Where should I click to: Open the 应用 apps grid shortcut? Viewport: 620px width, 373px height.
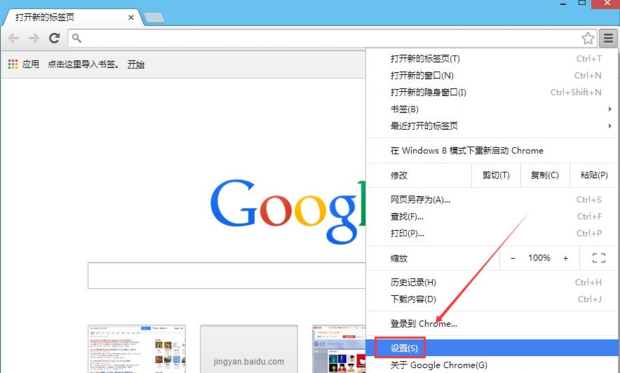(24, 64)
